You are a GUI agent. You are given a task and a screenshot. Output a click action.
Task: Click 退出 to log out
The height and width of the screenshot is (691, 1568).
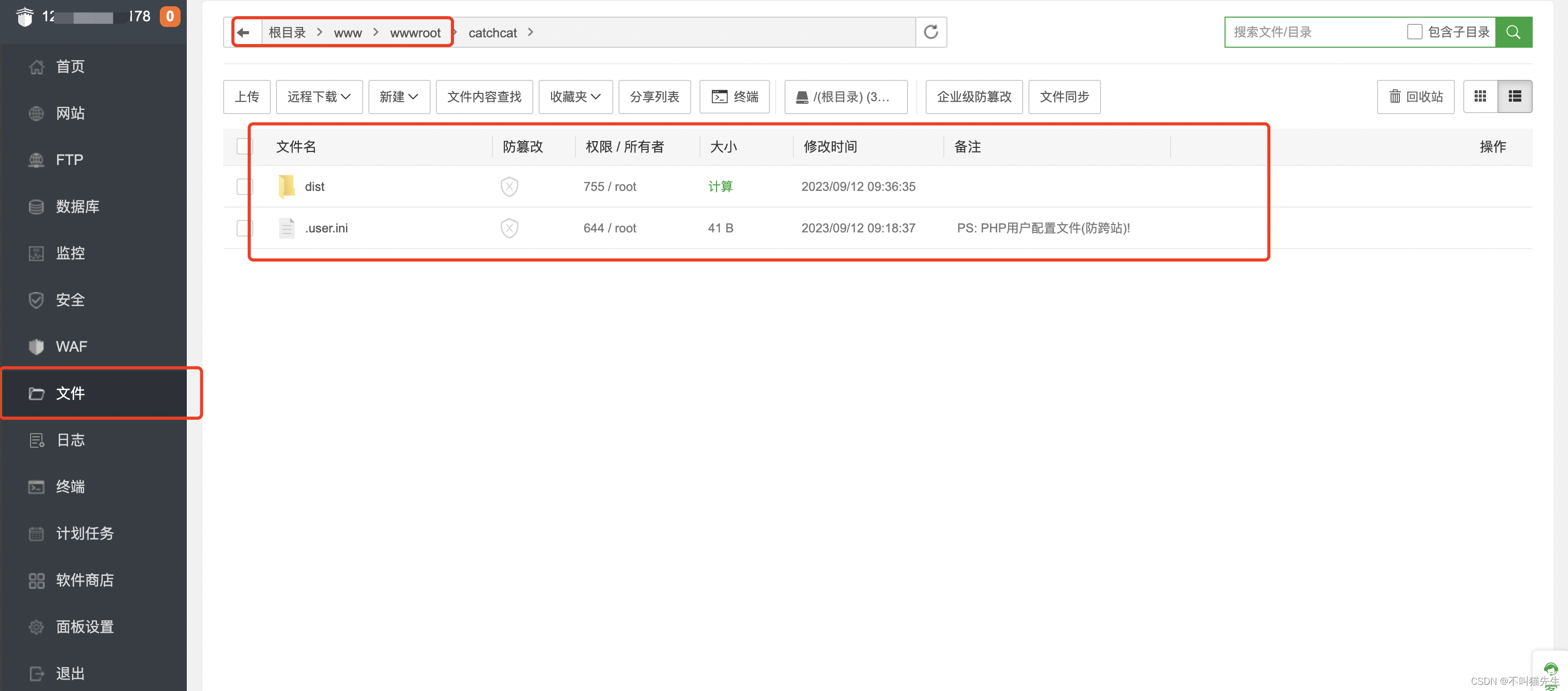pos(93,673)
